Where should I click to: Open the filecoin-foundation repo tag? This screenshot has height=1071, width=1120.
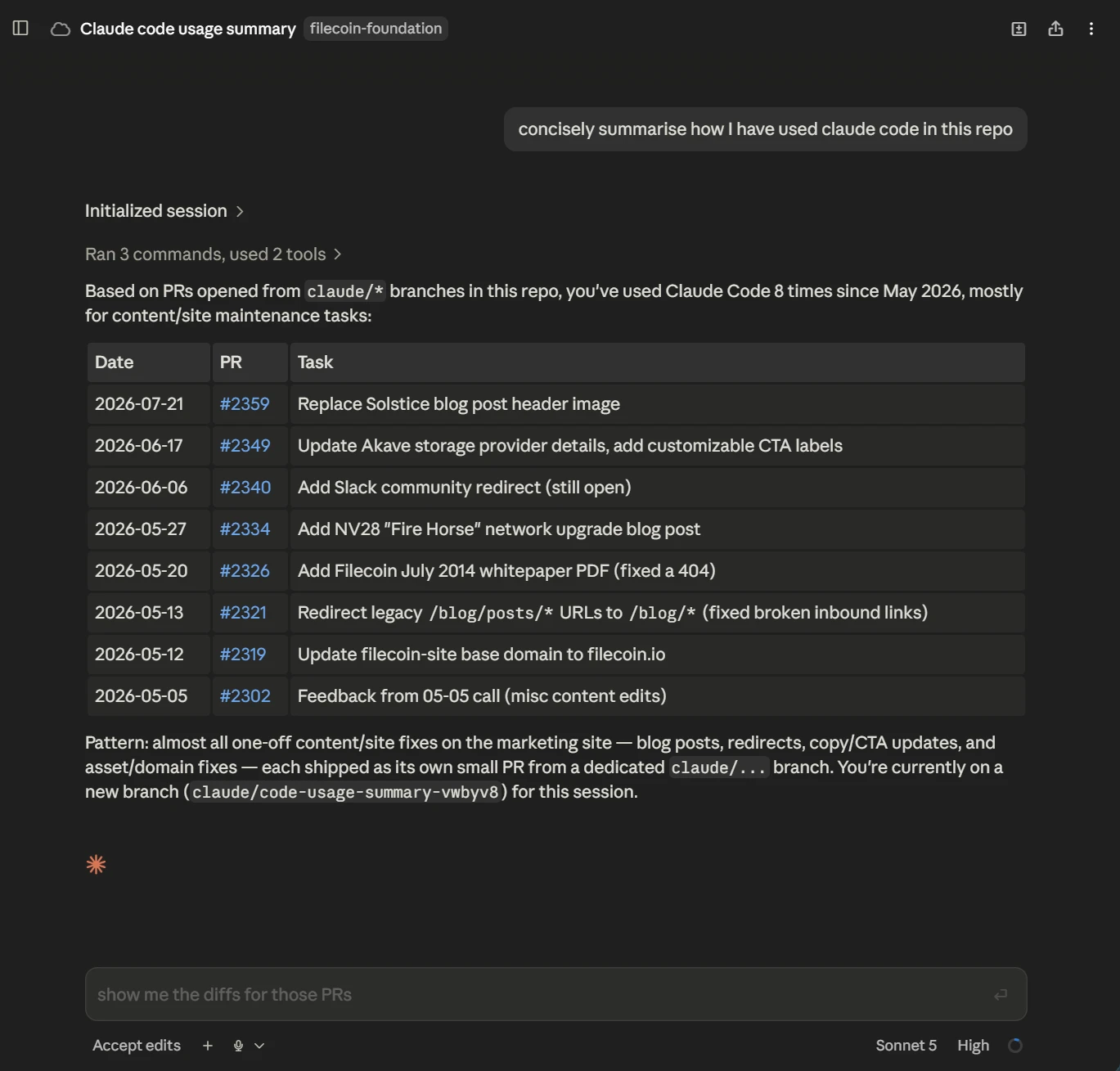[376, 29]
